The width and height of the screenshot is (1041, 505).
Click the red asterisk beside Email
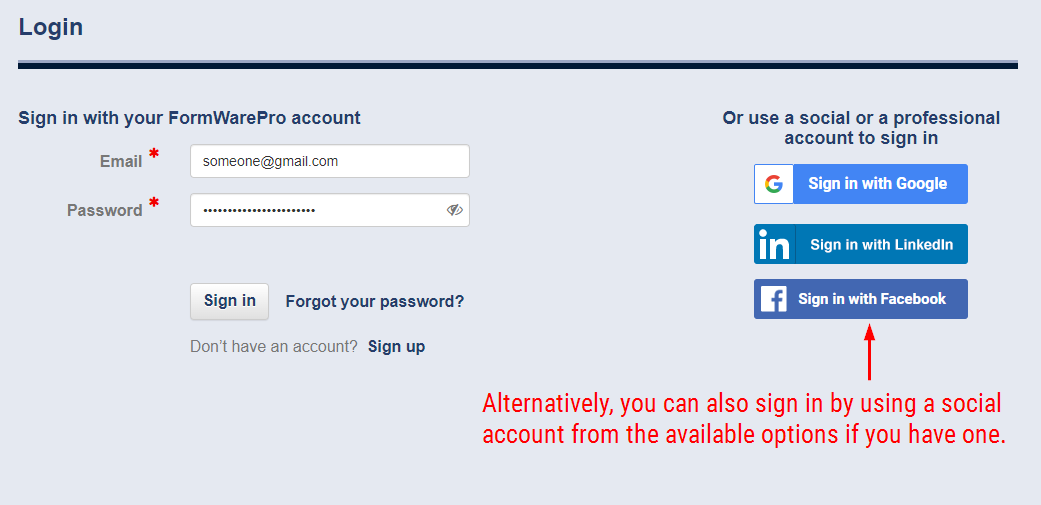154,155
